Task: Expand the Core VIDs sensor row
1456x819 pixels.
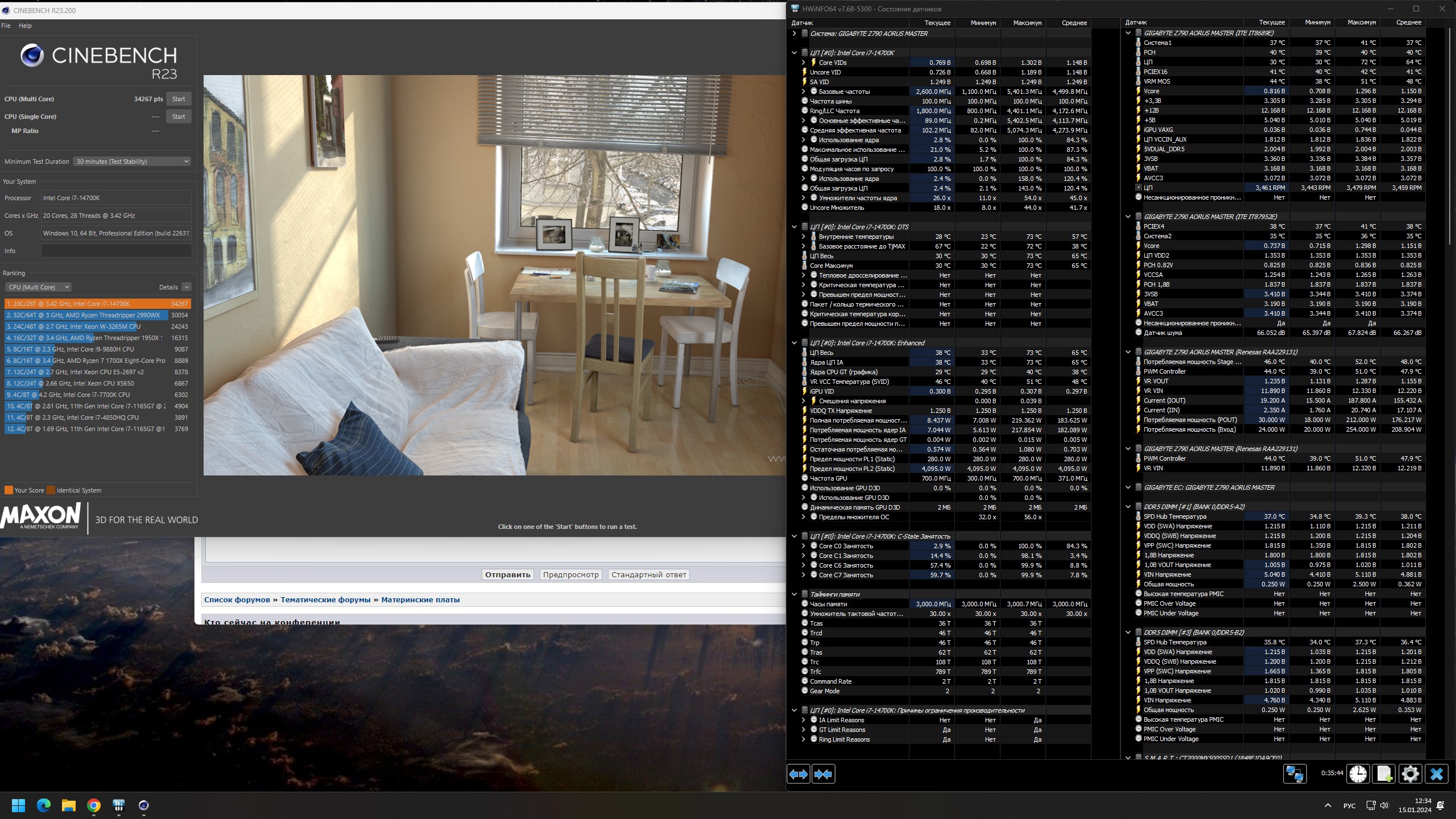Action: click(804, 63)
